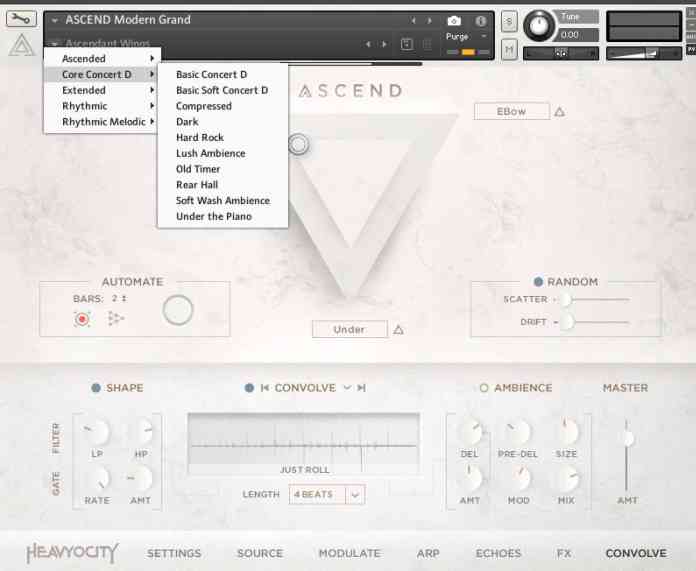Toggle the CONVOLVE power button

(x=249, y=388)
